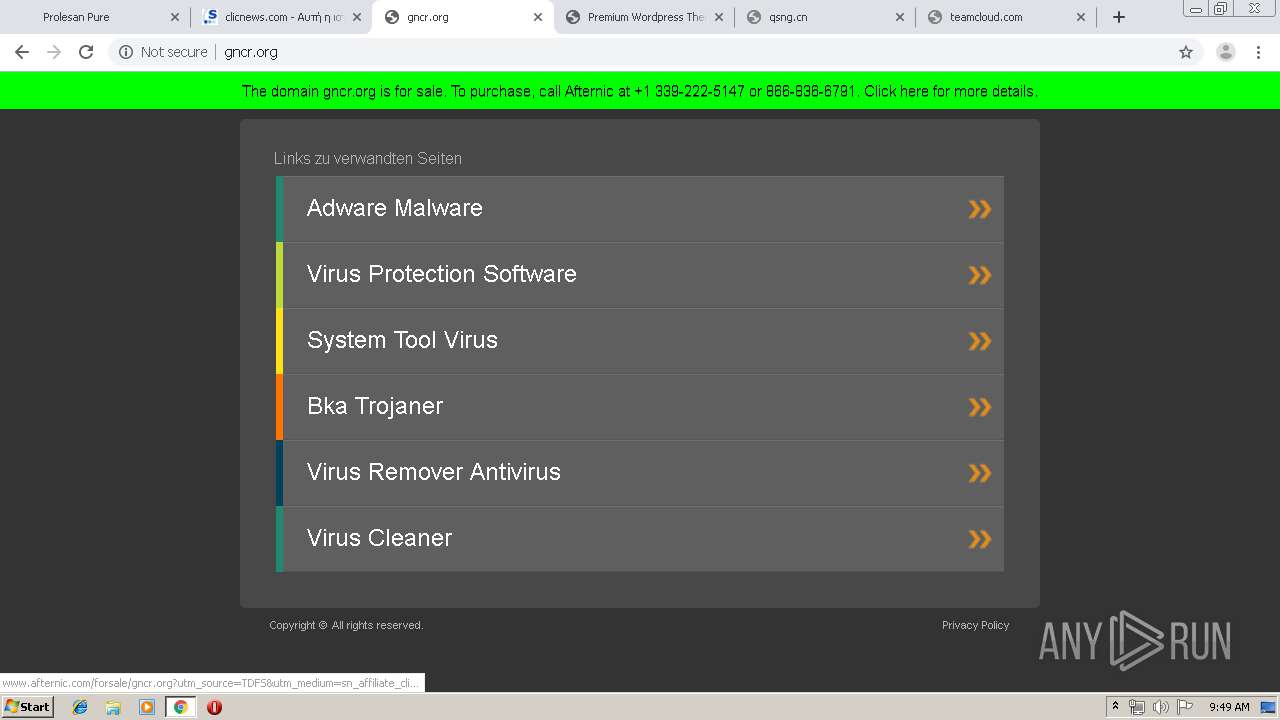The height and width of the screenshot is (720, 1280).
Task: Close the Prolesan Pure tab
Action: 175,17
